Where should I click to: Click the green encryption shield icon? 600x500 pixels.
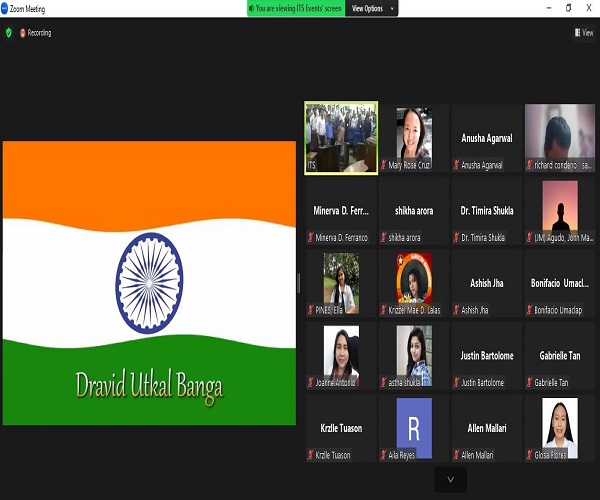[x=9, y=33]
